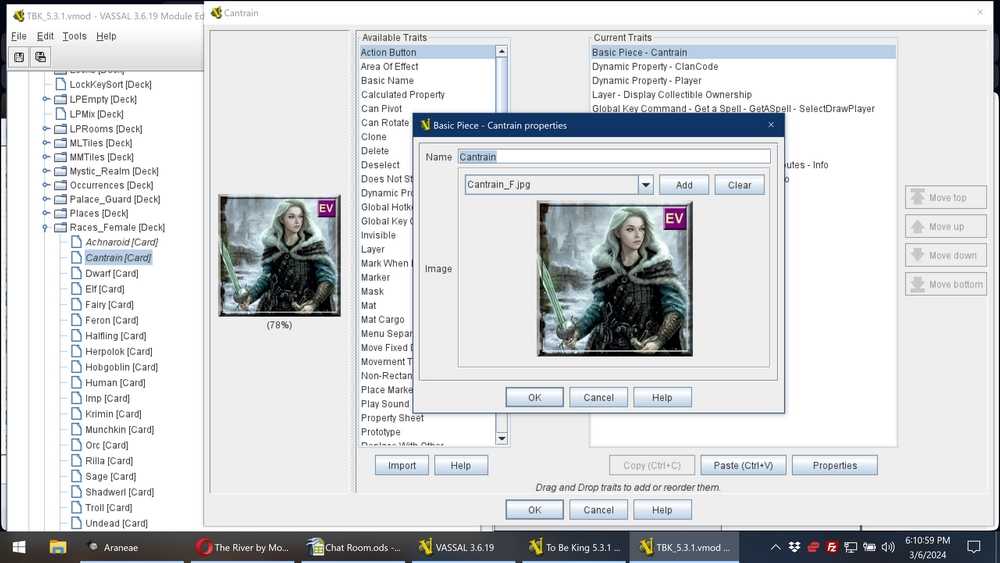Click the Move up arrow button
Viewport: 1000px width, 563px height.
(x=946, y=226)
